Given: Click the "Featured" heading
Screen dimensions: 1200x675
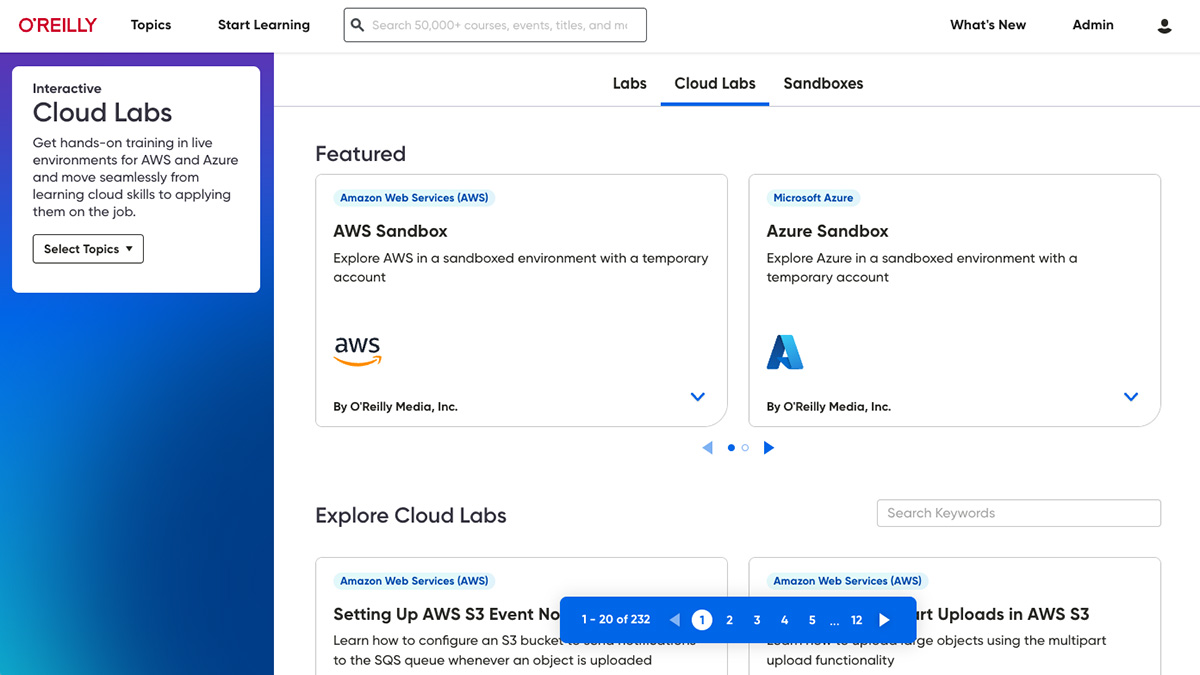Looking at the screenshot, I should point(360,154).
